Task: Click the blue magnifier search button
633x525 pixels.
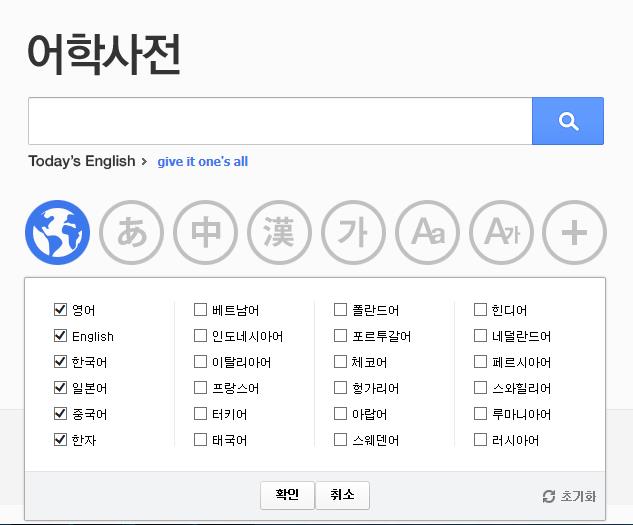Action: (568, 121)
